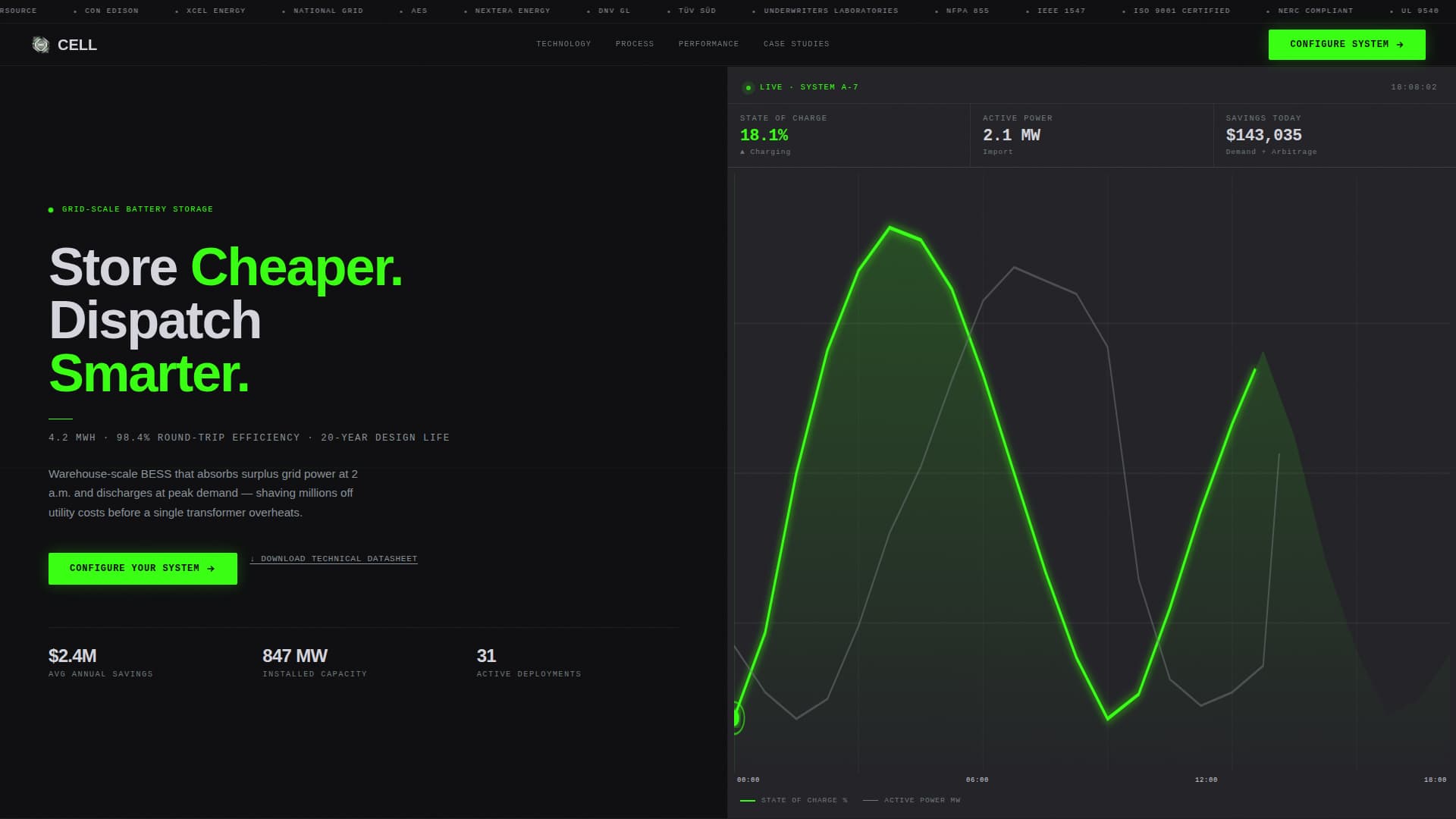Click the CONFIGURE YOUR SYSTEM button

[143, 568]
